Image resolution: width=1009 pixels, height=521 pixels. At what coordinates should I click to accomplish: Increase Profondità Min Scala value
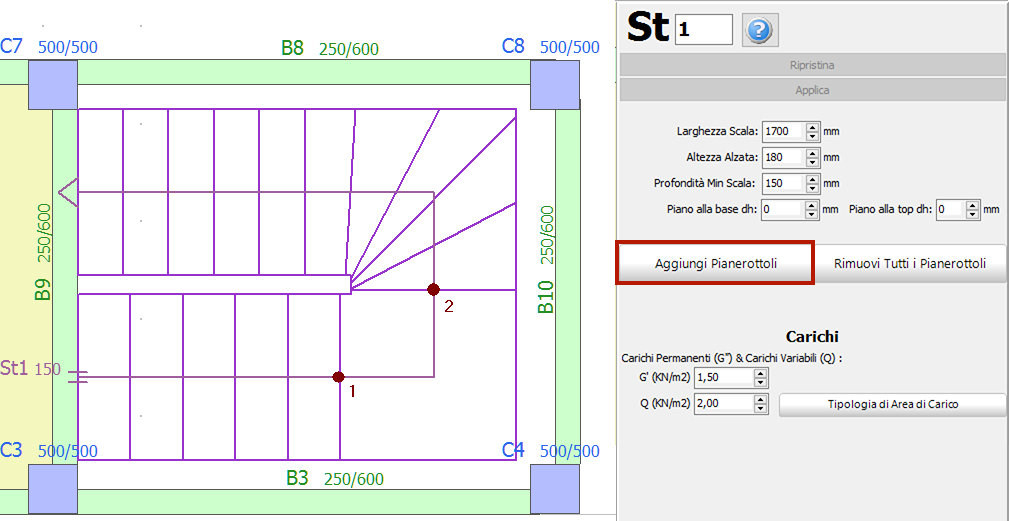(813, 179)
